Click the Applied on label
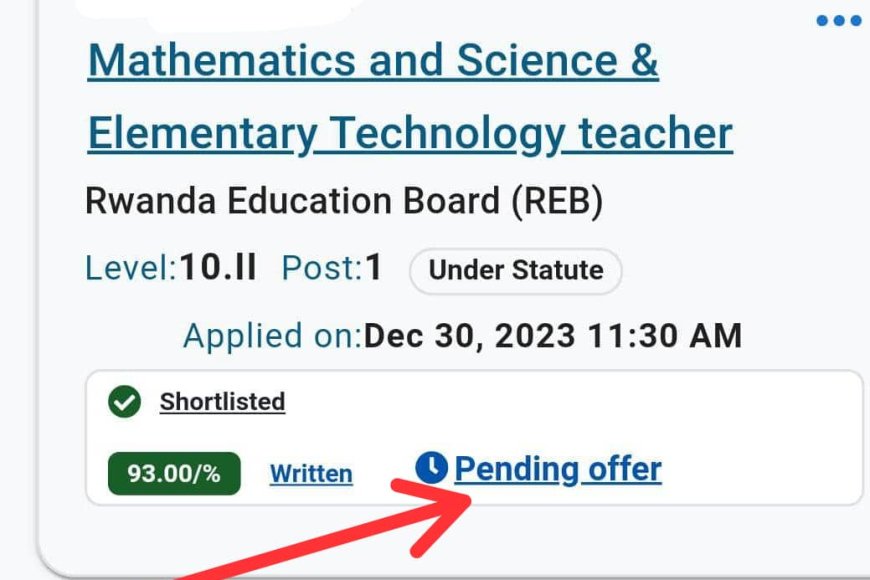This screenshot has height=580, width=870. (271, 336)
